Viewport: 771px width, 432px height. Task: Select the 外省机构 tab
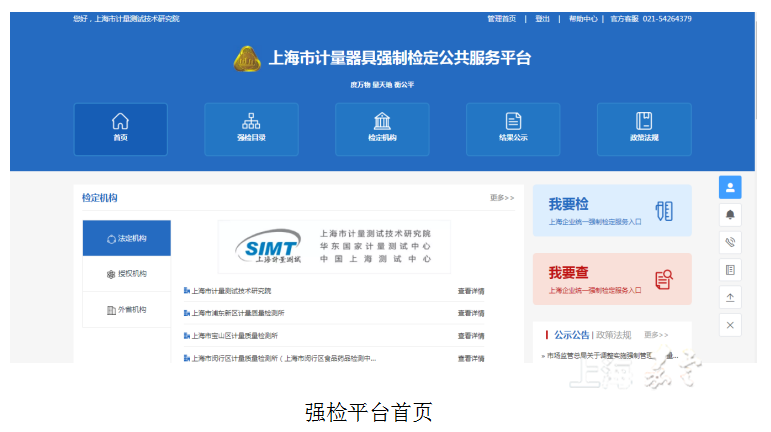coord(127,310)
